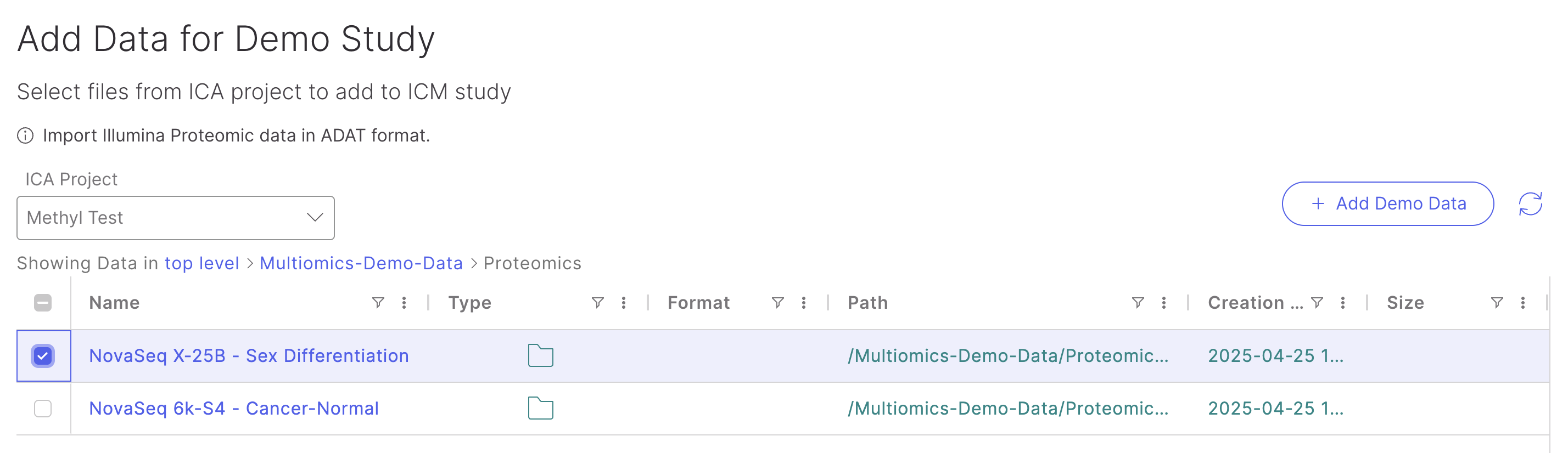Check the NovaSeq 6k-S4 Cancer-Normal checkbox
The height and width of the screenshot is (453, 1568).
point(43,408)
